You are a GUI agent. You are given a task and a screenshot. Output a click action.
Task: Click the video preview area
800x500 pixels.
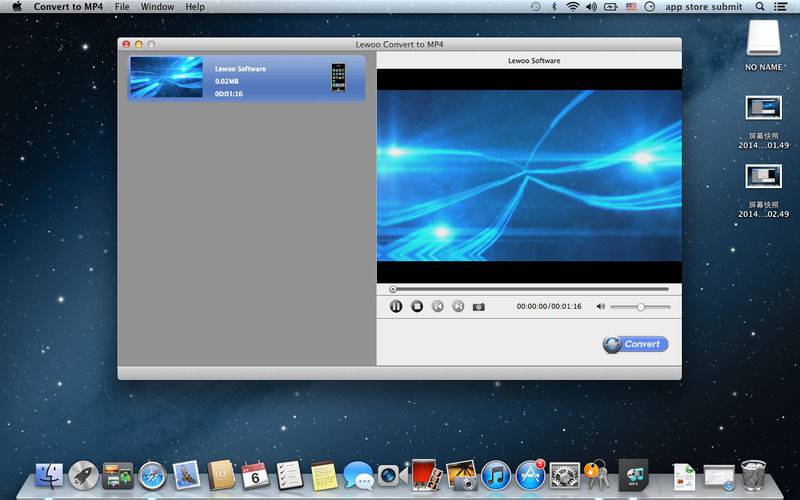529,176
